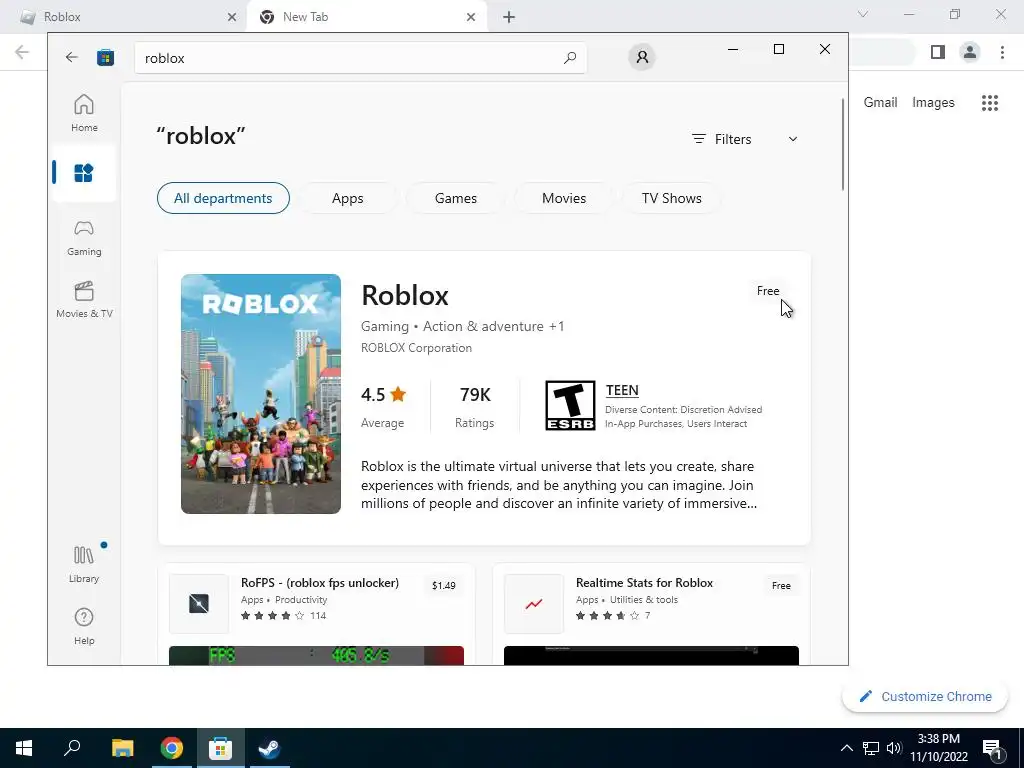The height and width of the screenshot is (768, 1024).
Task: Click the Customize Chrome button
Action: (925, 697)
